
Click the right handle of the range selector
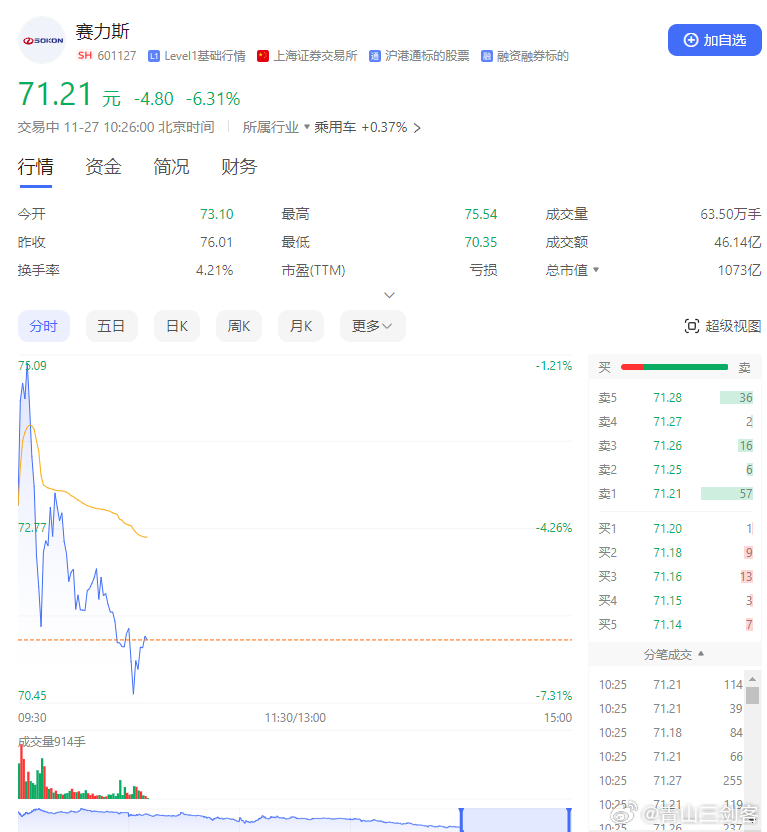pos(569,820)
